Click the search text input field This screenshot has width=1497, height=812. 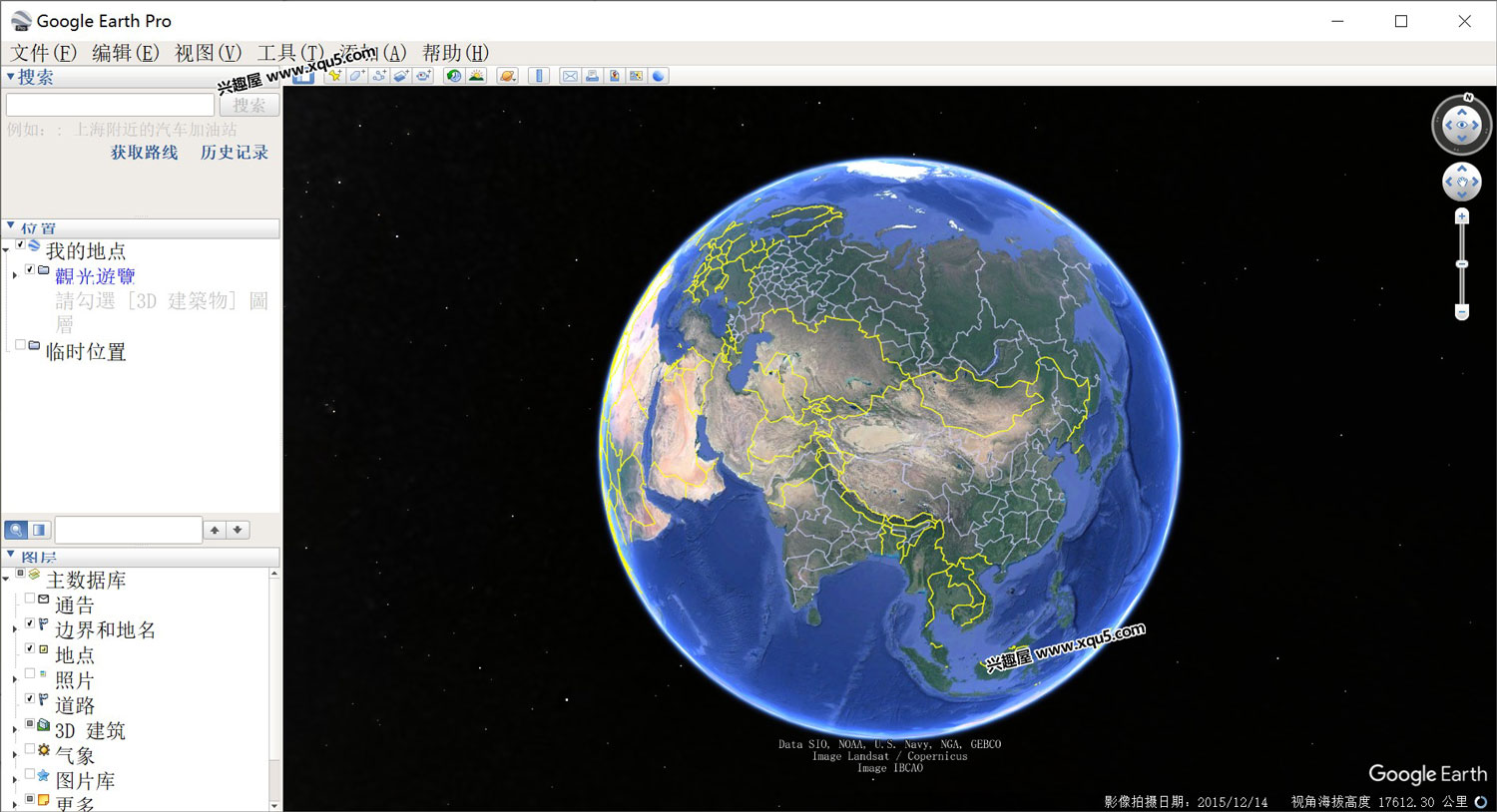111,105
